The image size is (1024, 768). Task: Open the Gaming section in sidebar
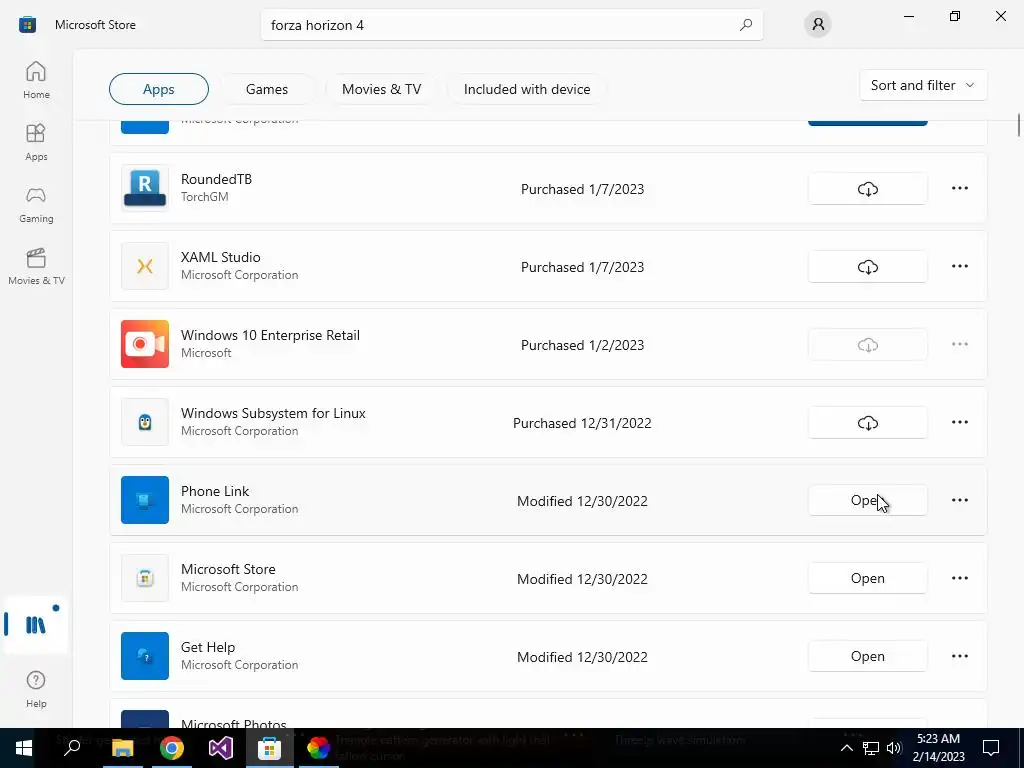(36, 204)
